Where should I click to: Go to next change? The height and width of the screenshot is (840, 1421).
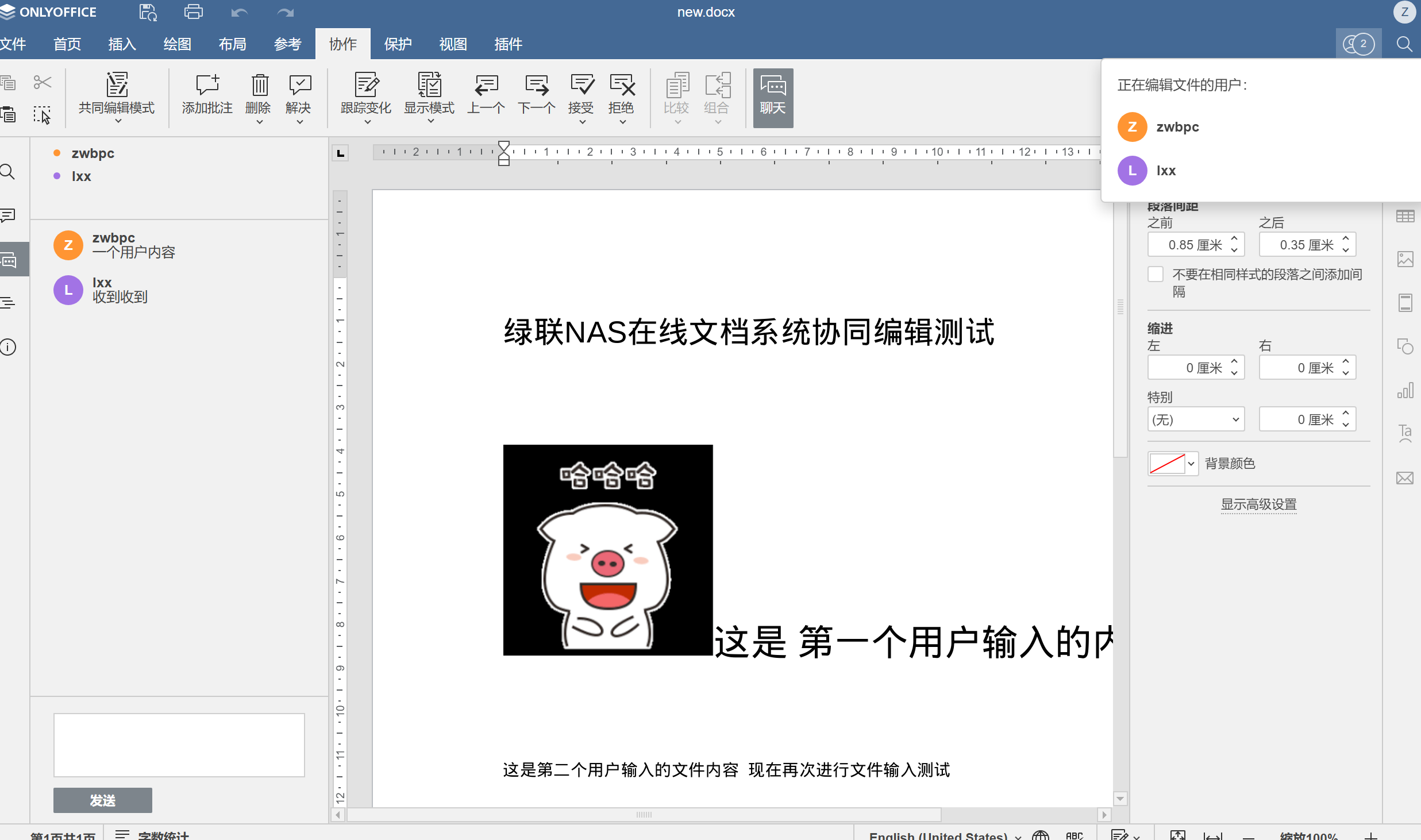pyautogui.click(x=537, y=94)
